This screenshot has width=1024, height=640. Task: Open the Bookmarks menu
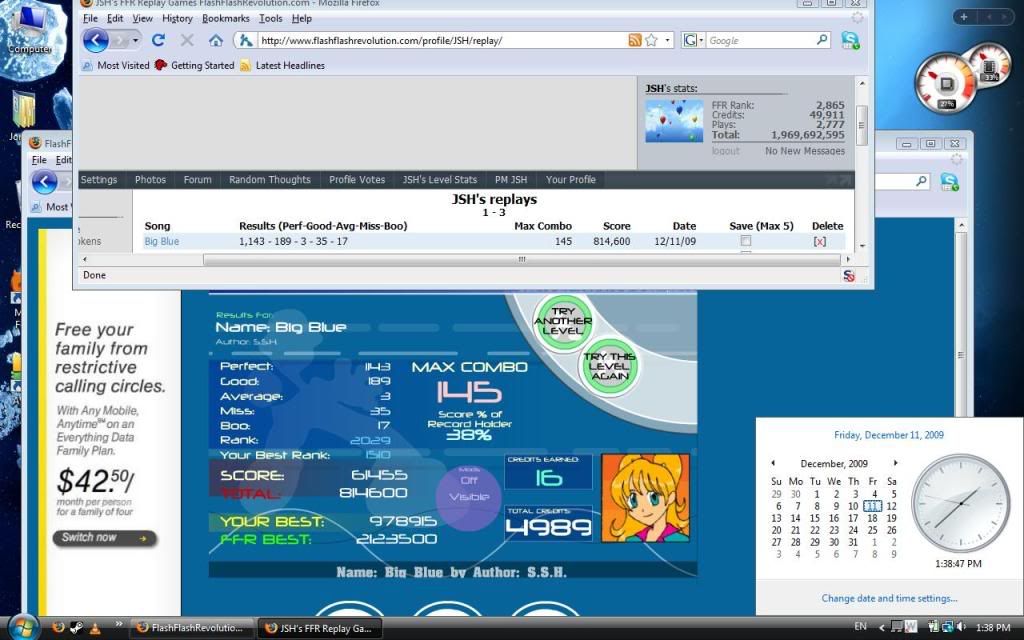[x=225, y=18]
